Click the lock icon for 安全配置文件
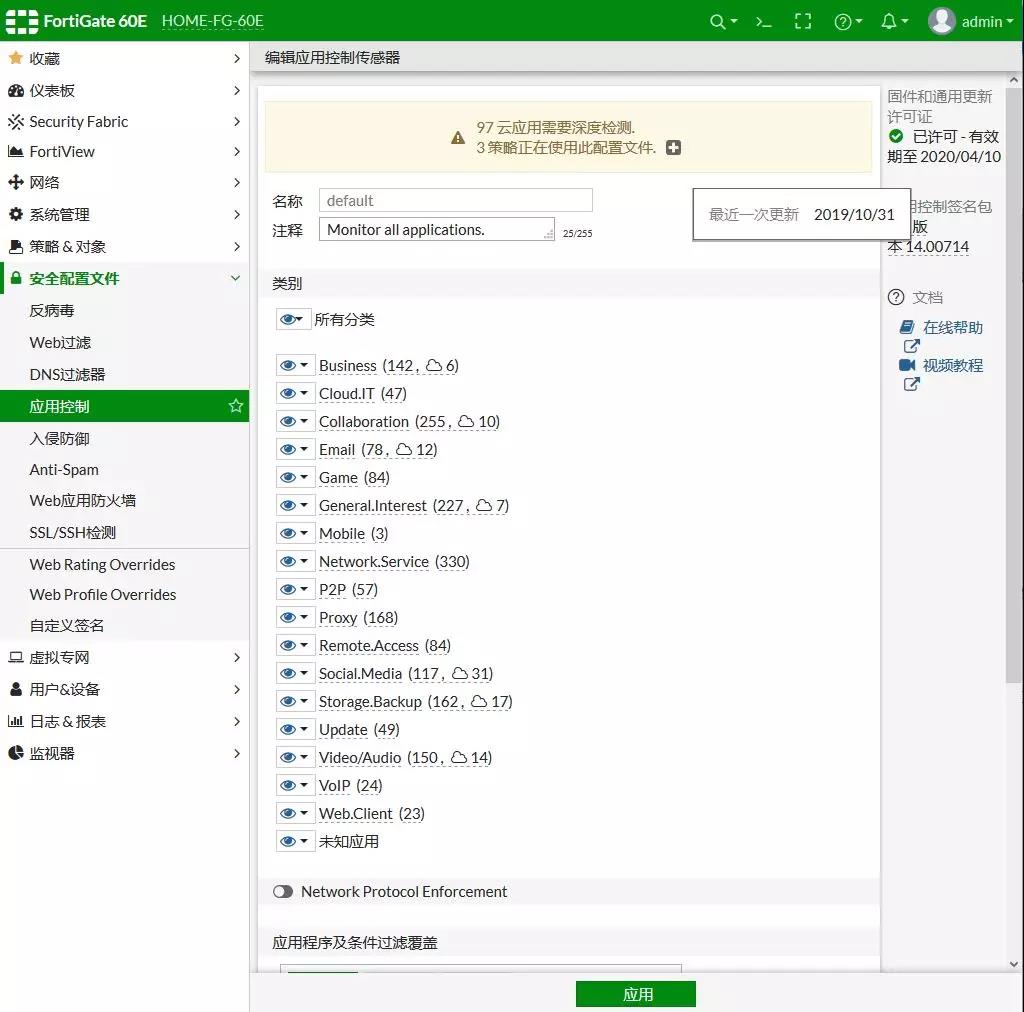 click(x=16, y=278)
